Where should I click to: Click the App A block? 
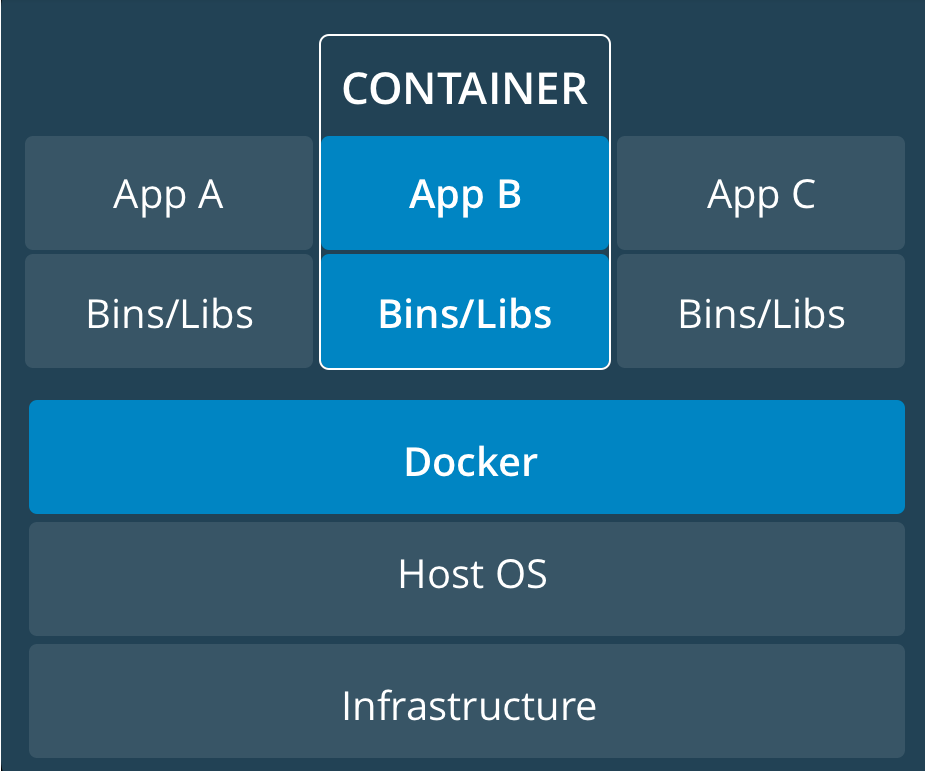click(168, 194)
